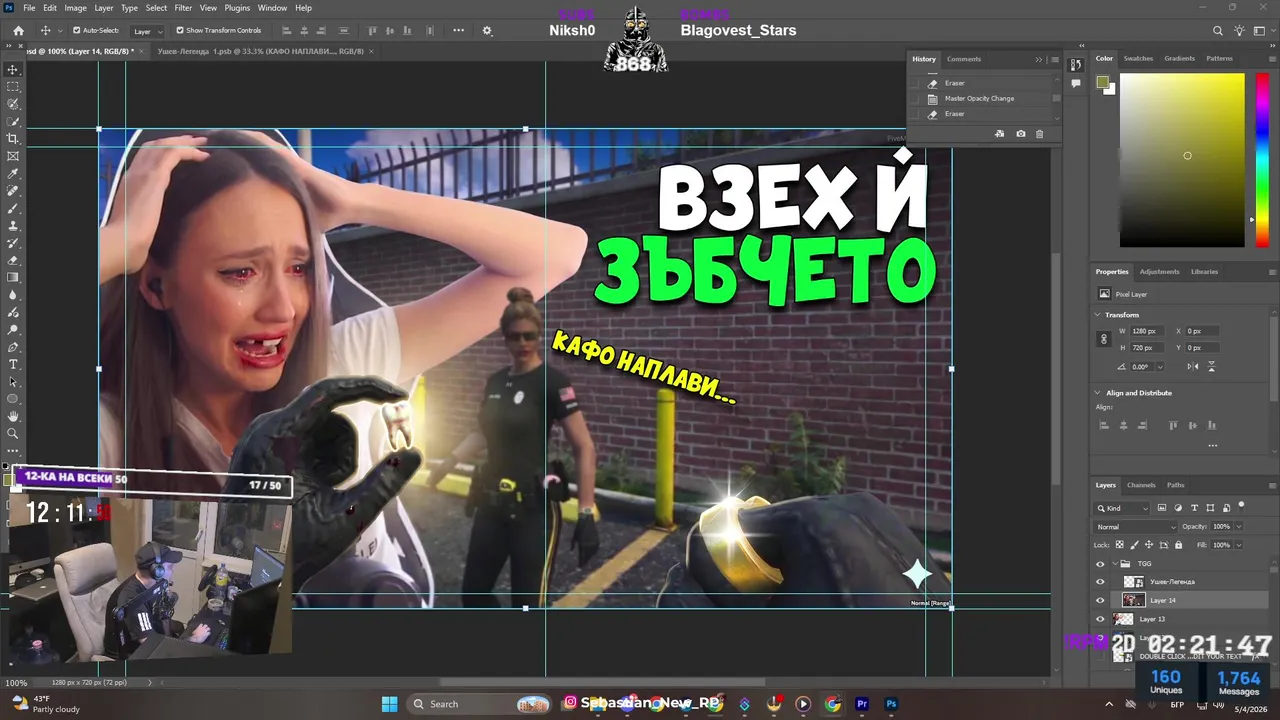Select the Hand tool
The width and height of the screenshot is (1280, 720).
(x=13, y=416)
